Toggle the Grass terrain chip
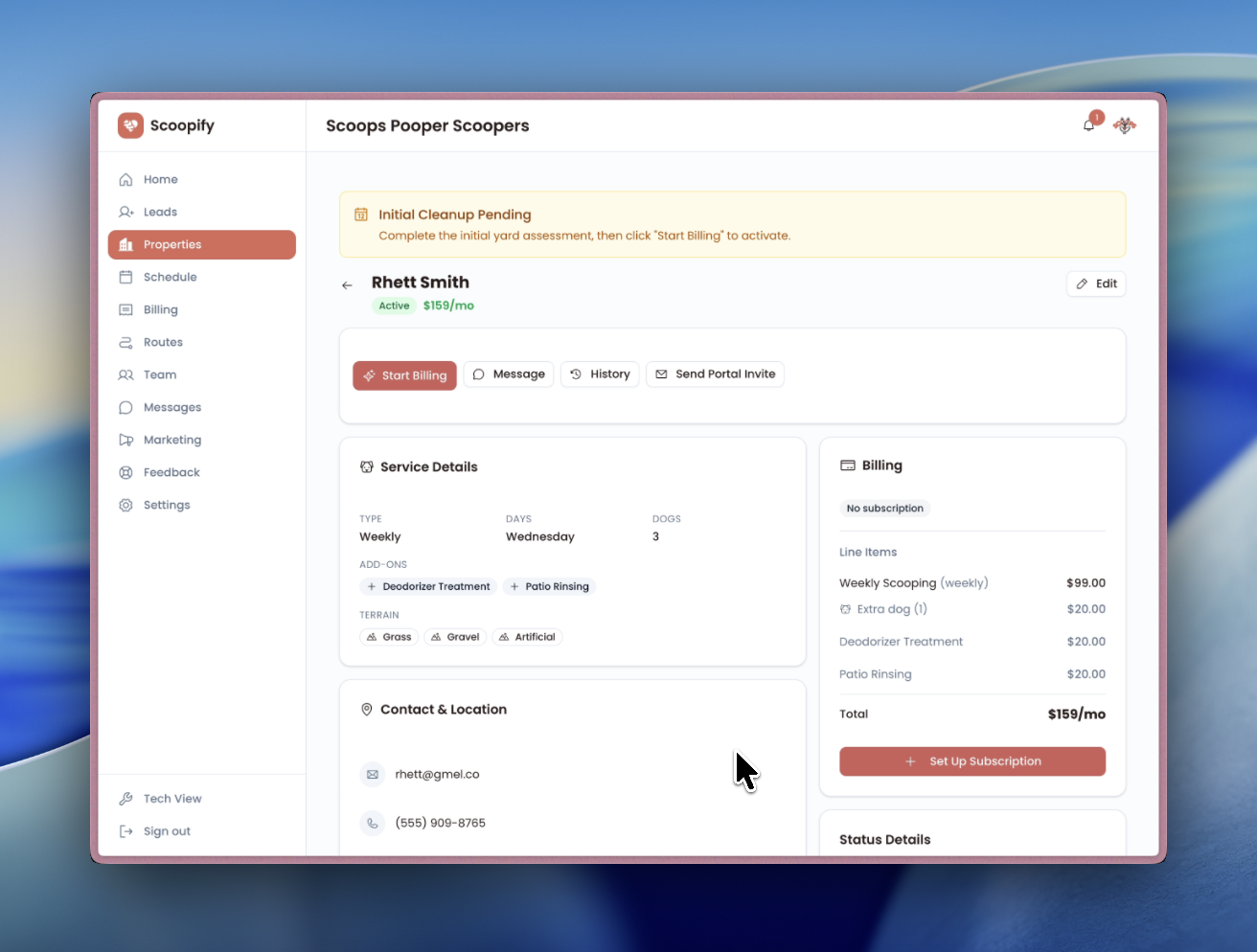This screenshot has width=1257, height=952. click(x=388, y=637)
